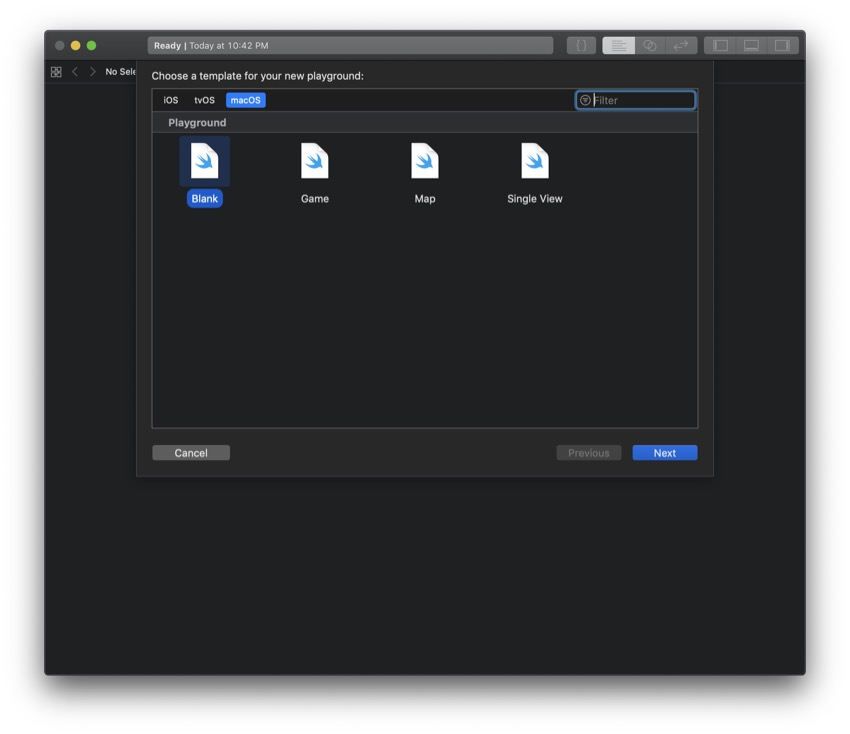Click the No Selection jump bar text
The image size is (850, 734).
point(120,72)
